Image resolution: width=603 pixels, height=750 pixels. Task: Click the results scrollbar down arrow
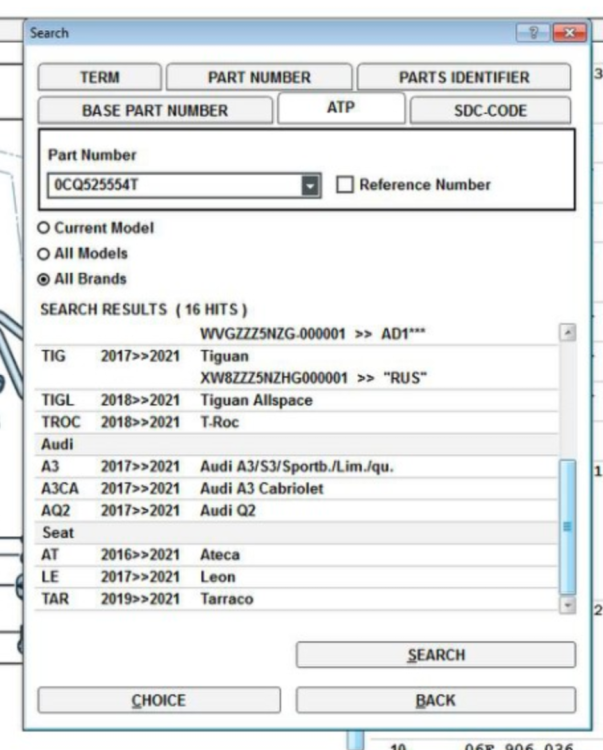pos(568,605)
